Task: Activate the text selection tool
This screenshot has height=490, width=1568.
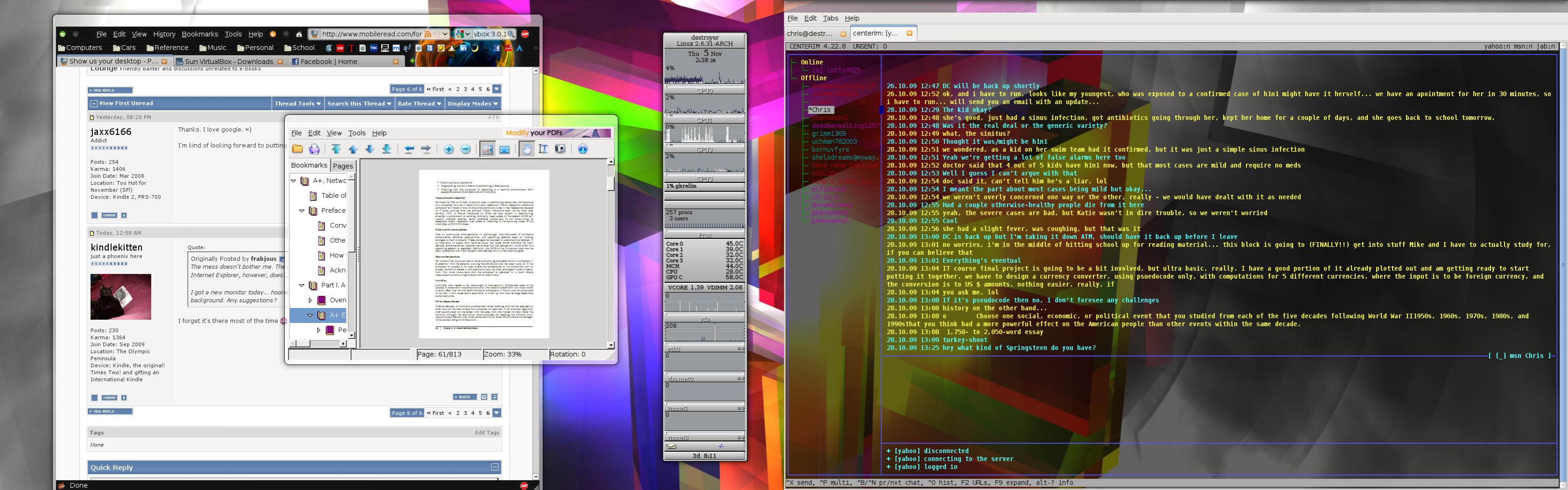Action: click(x=543, y=149)
